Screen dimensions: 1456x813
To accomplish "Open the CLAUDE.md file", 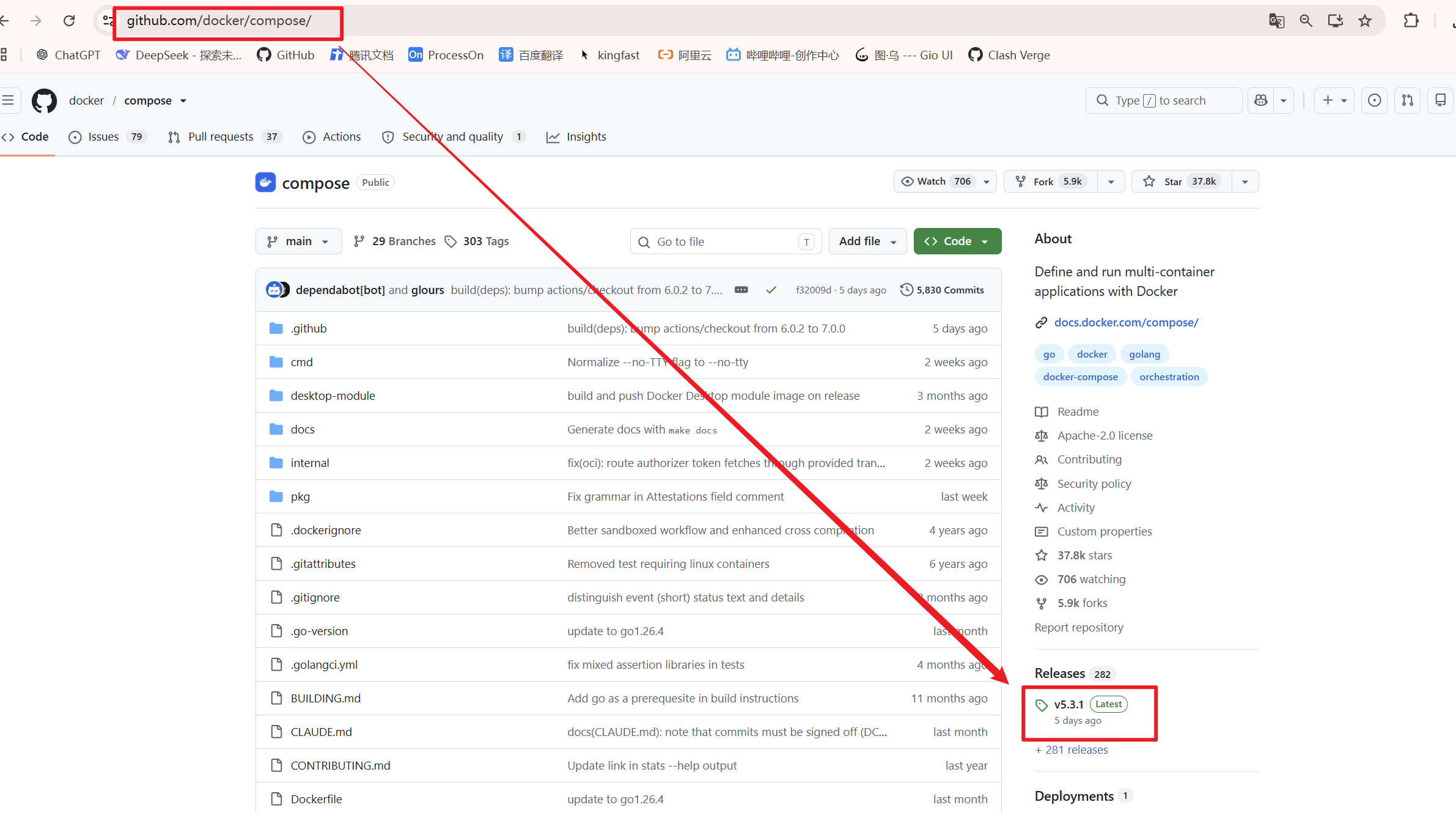I will pyautogui.click(x=321, y=732).
